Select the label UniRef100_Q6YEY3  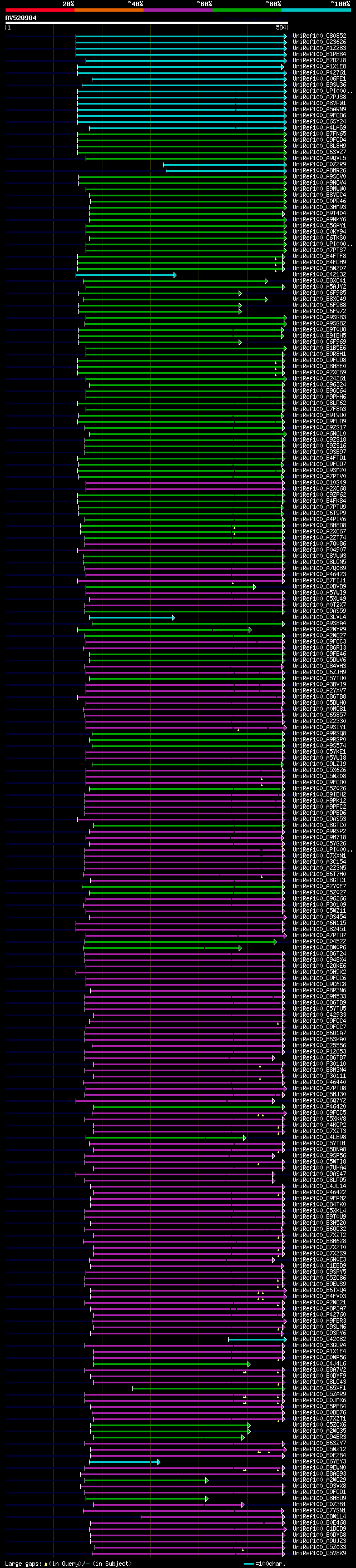point(319,1461)
